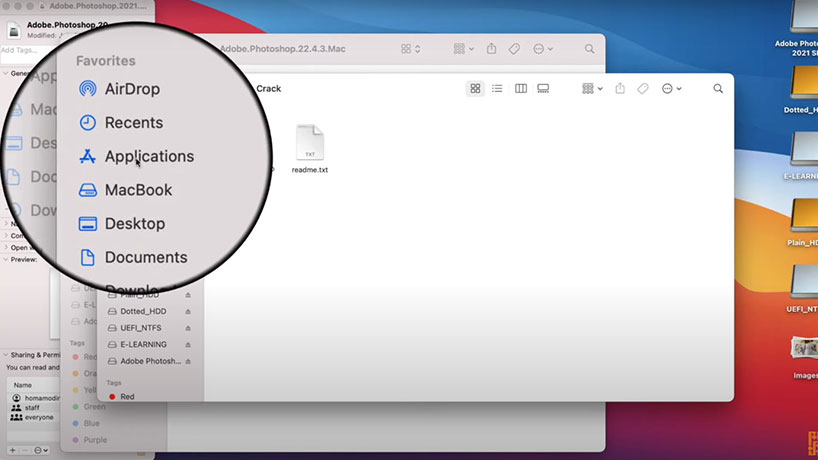
Task: Eject the Dotted_HDD volume
Action: [x=188, y=311]
